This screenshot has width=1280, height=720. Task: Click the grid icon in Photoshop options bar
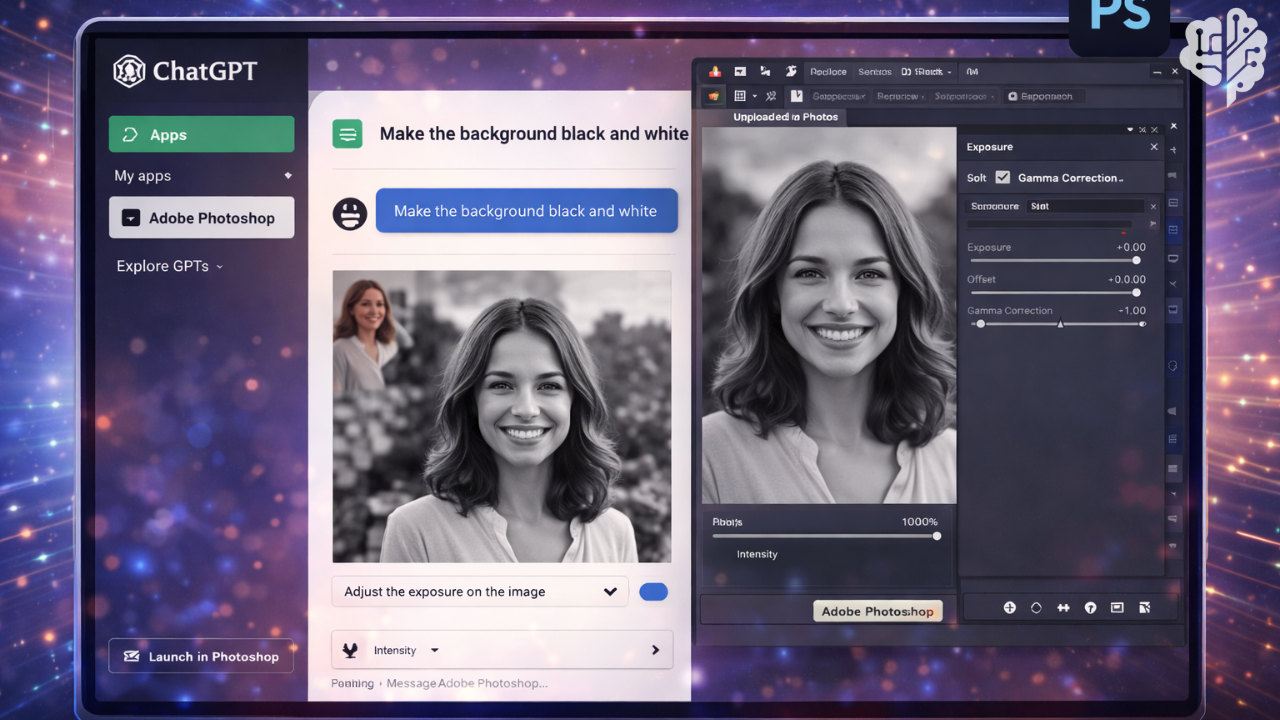pyautogui.click(x=740, y=96)
